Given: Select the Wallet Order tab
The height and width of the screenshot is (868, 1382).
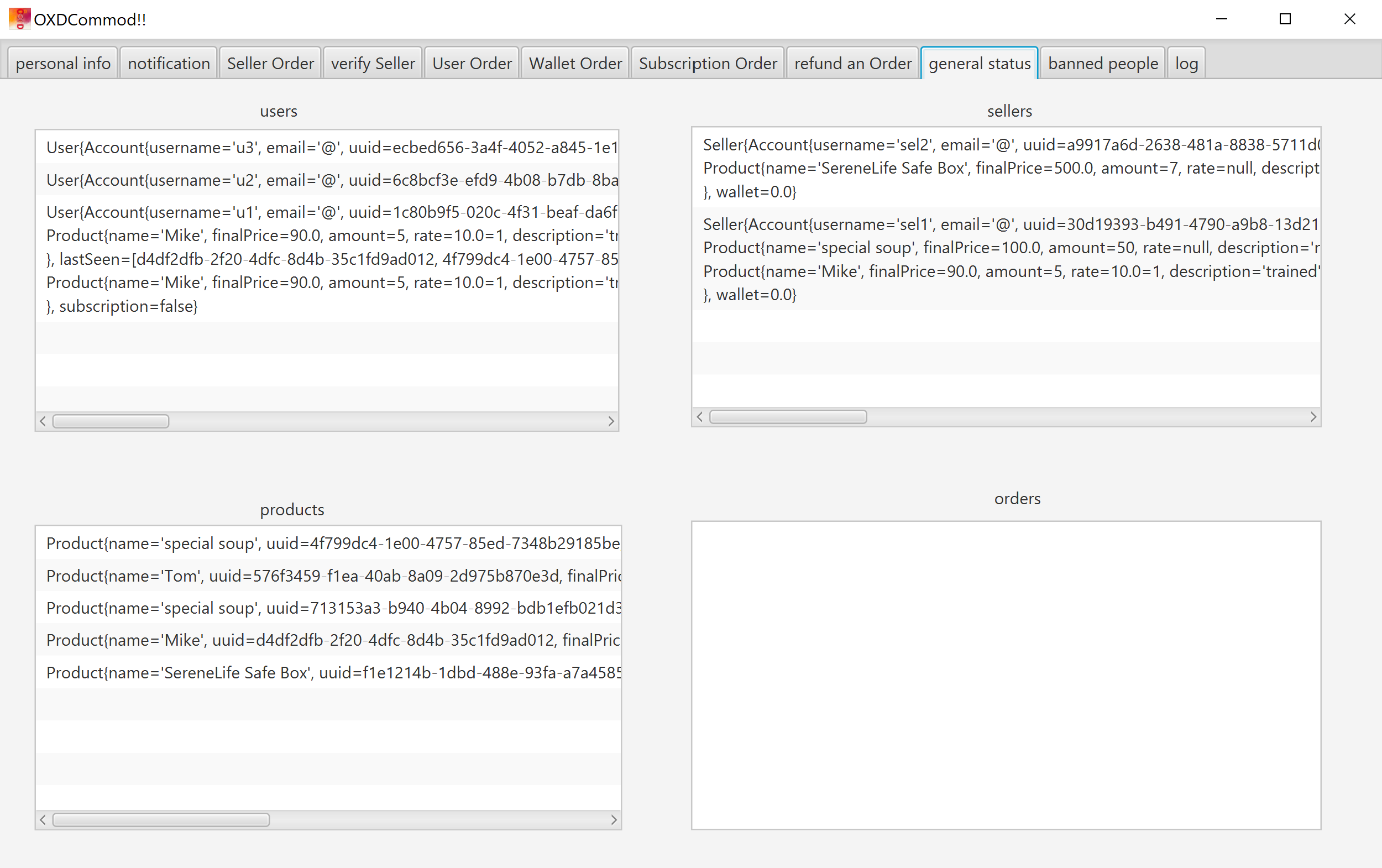Looking at the screenshot, I should tap(575, 63).
